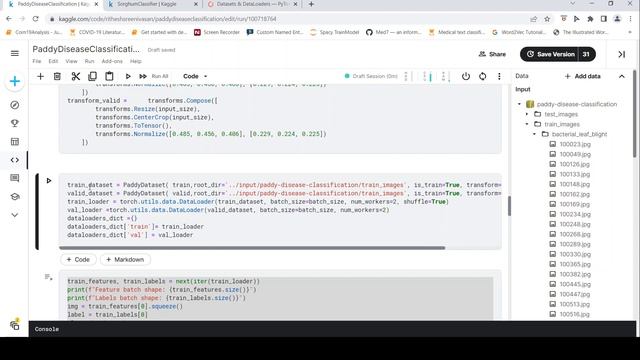Restart session with refresh icon
Image resolution: width=640 pixels, height=360 pixels.
(482, 76)
